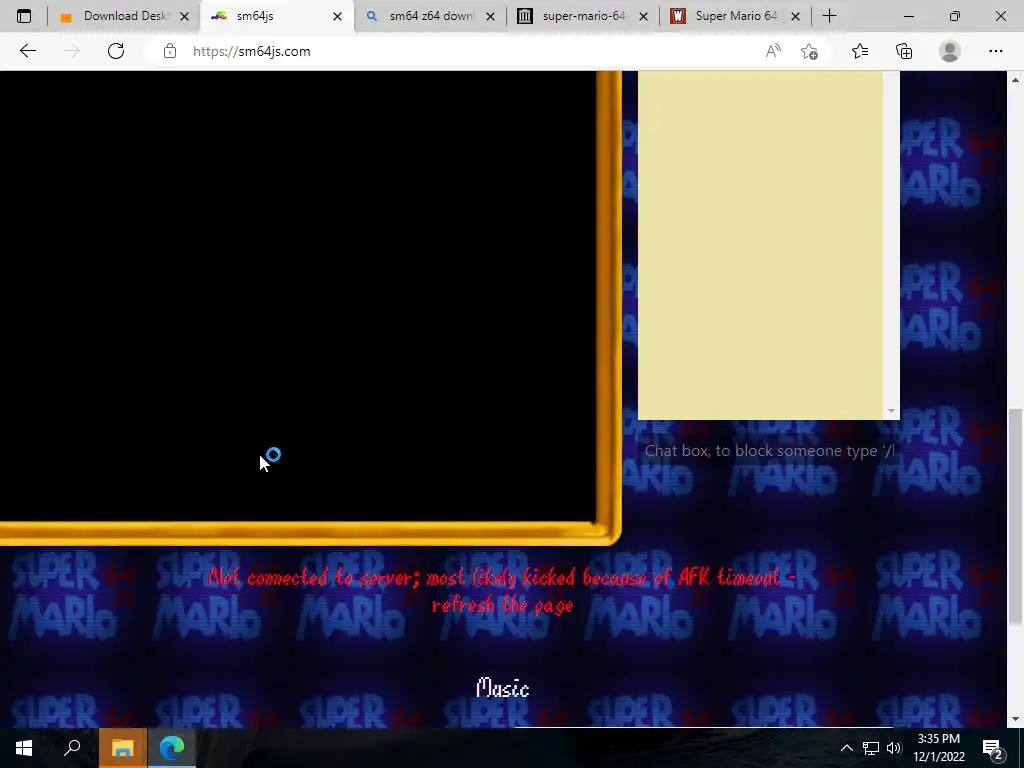1024x768 pixels.
Task: Focus the chat box input field
Action: point(768,451)
